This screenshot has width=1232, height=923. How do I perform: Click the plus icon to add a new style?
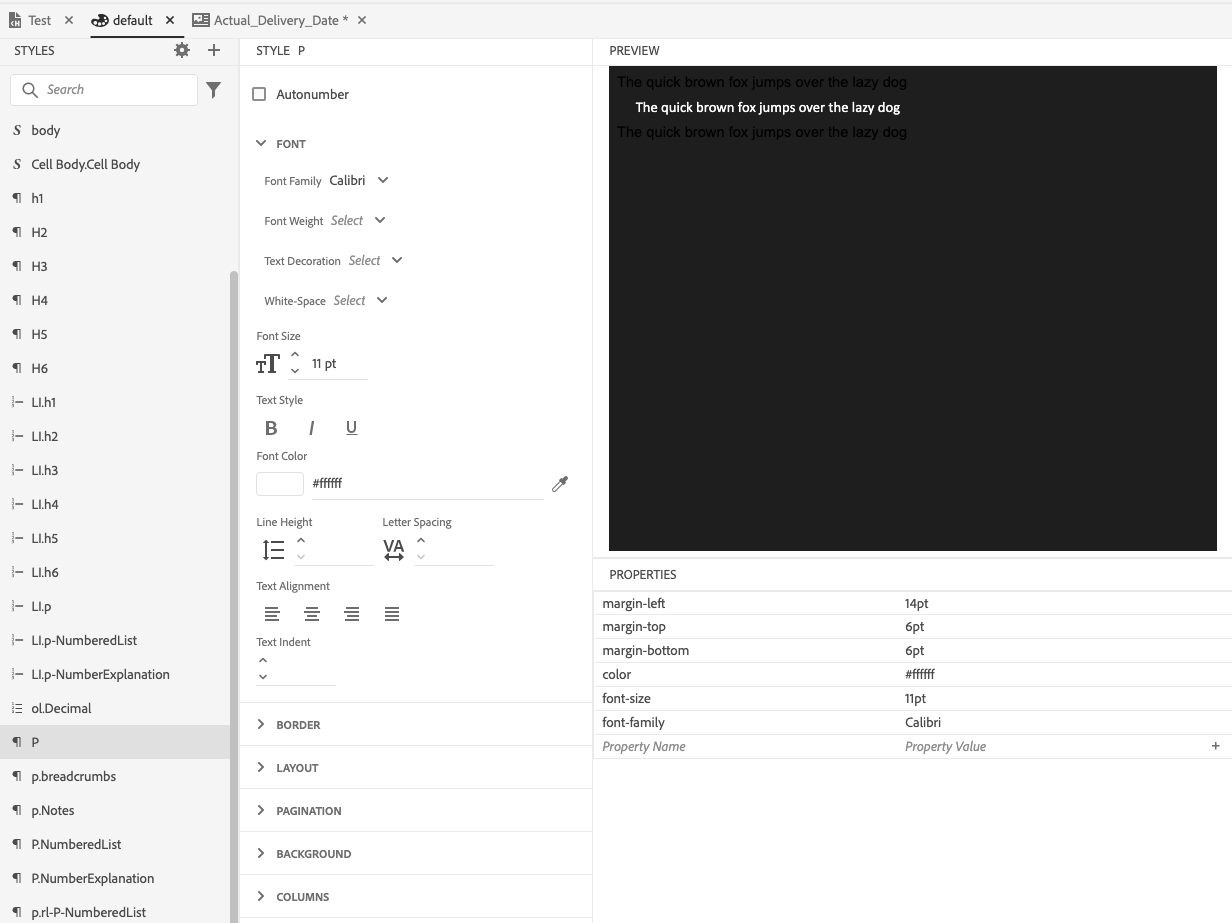[213, 49]
